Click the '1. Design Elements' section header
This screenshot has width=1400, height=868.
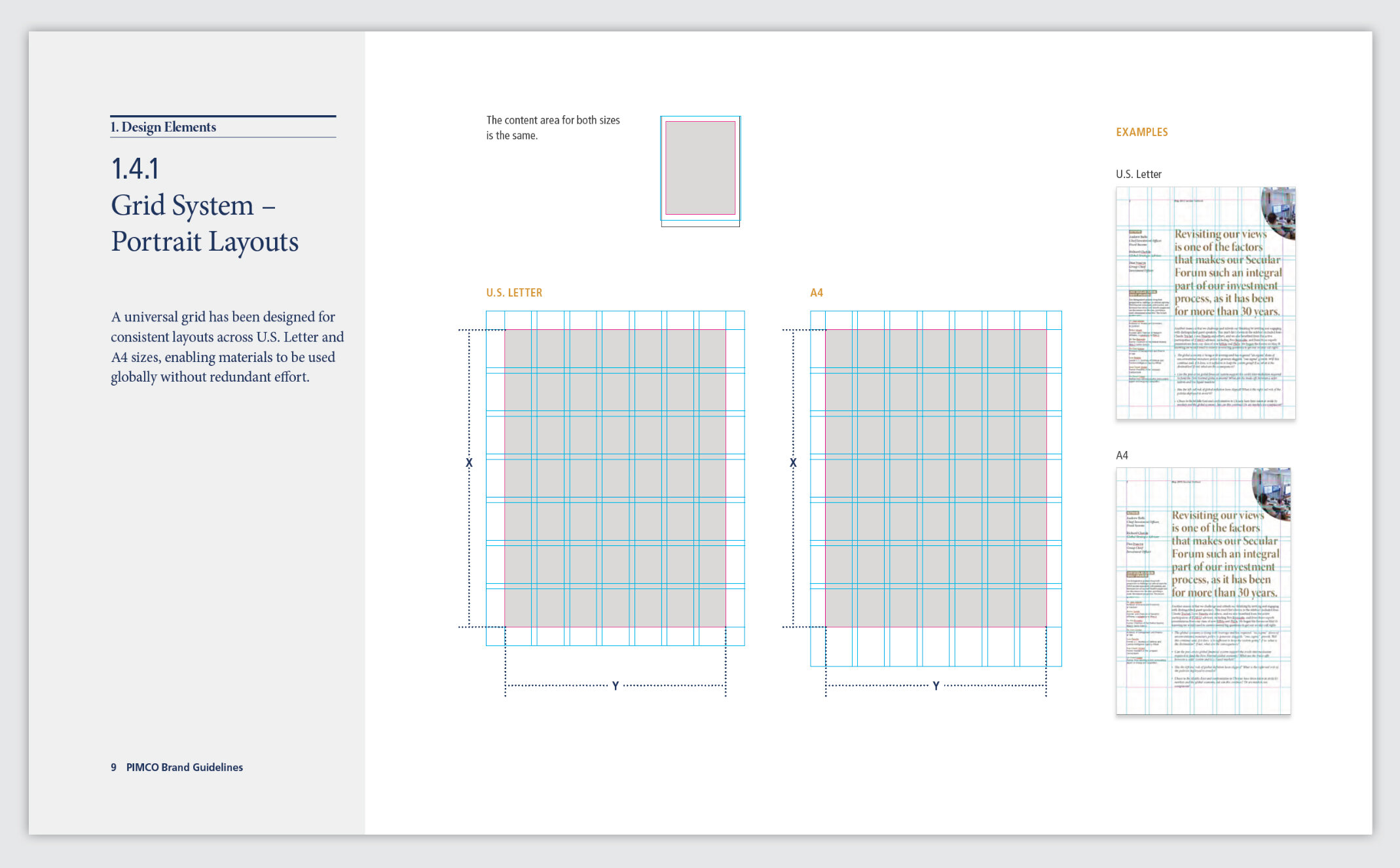tap(163, 127)
